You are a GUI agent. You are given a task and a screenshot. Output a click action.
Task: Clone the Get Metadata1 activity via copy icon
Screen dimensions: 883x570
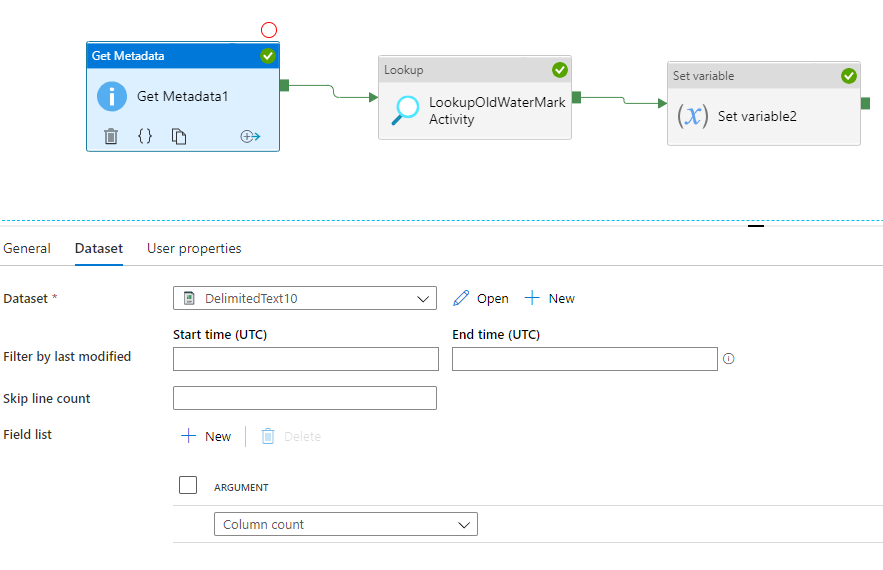pos(179,136)
